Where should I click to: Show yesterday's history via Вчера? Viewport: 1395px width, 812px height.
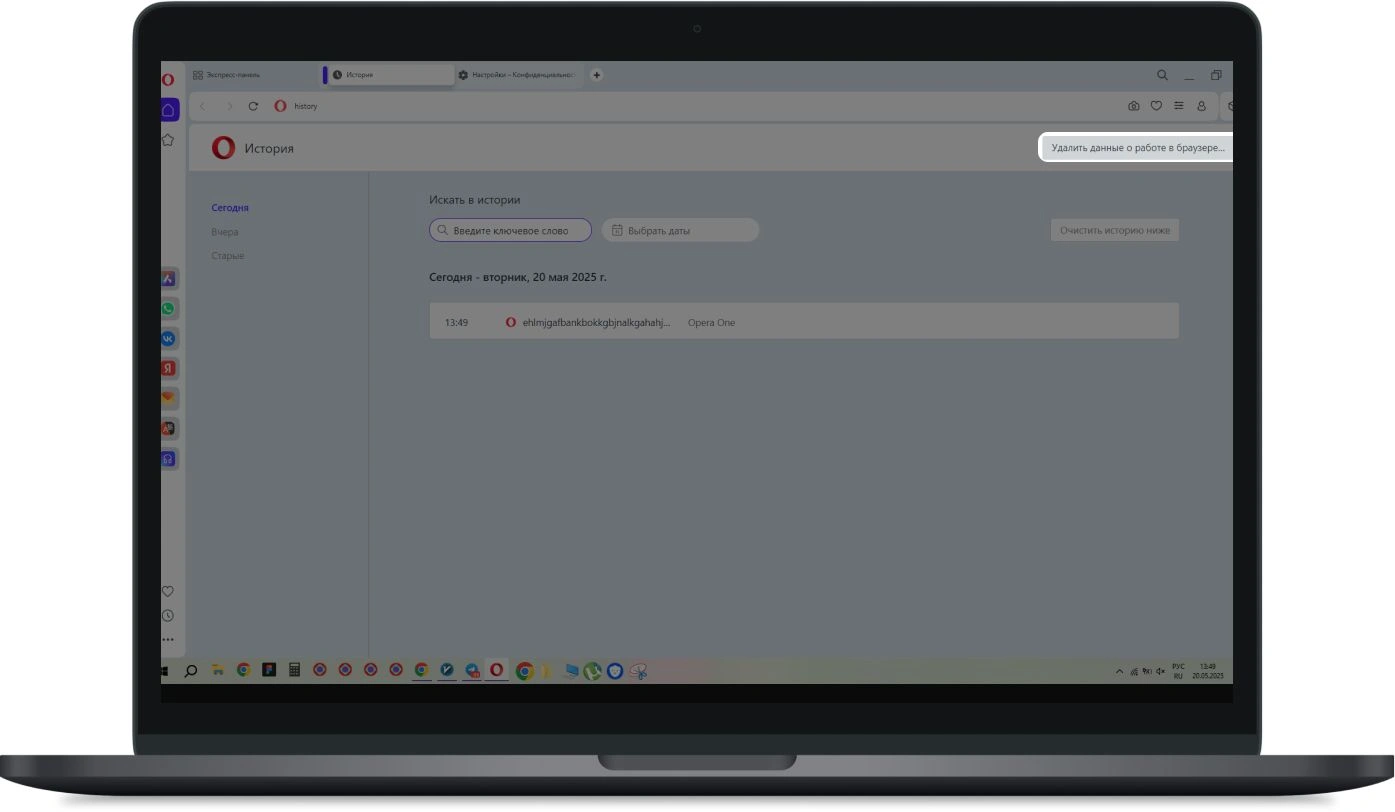[225, 232]
